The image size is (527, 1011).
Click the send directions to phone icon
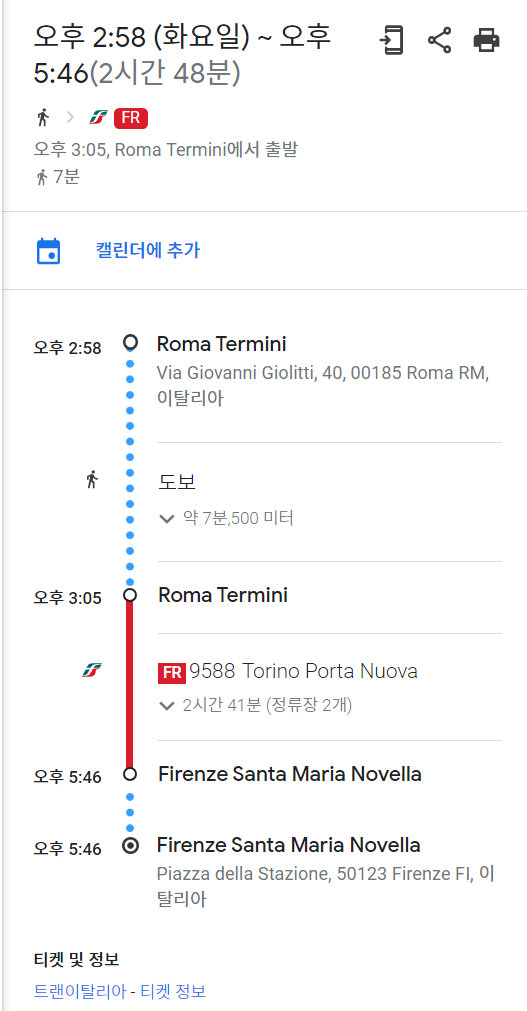391,41
